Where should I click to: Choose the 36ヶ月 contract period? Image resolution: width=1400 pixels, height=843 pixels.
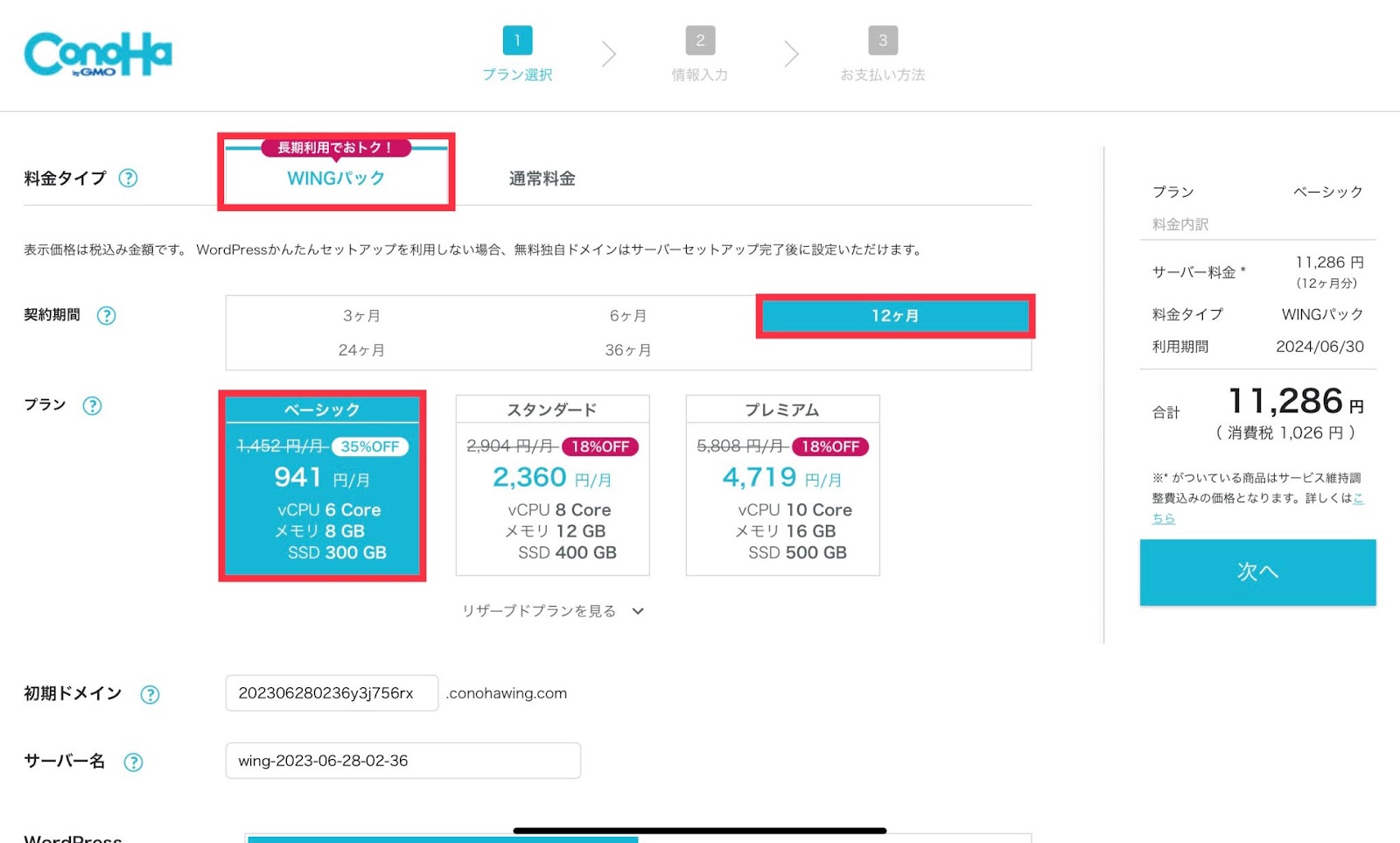coord(628,350)
